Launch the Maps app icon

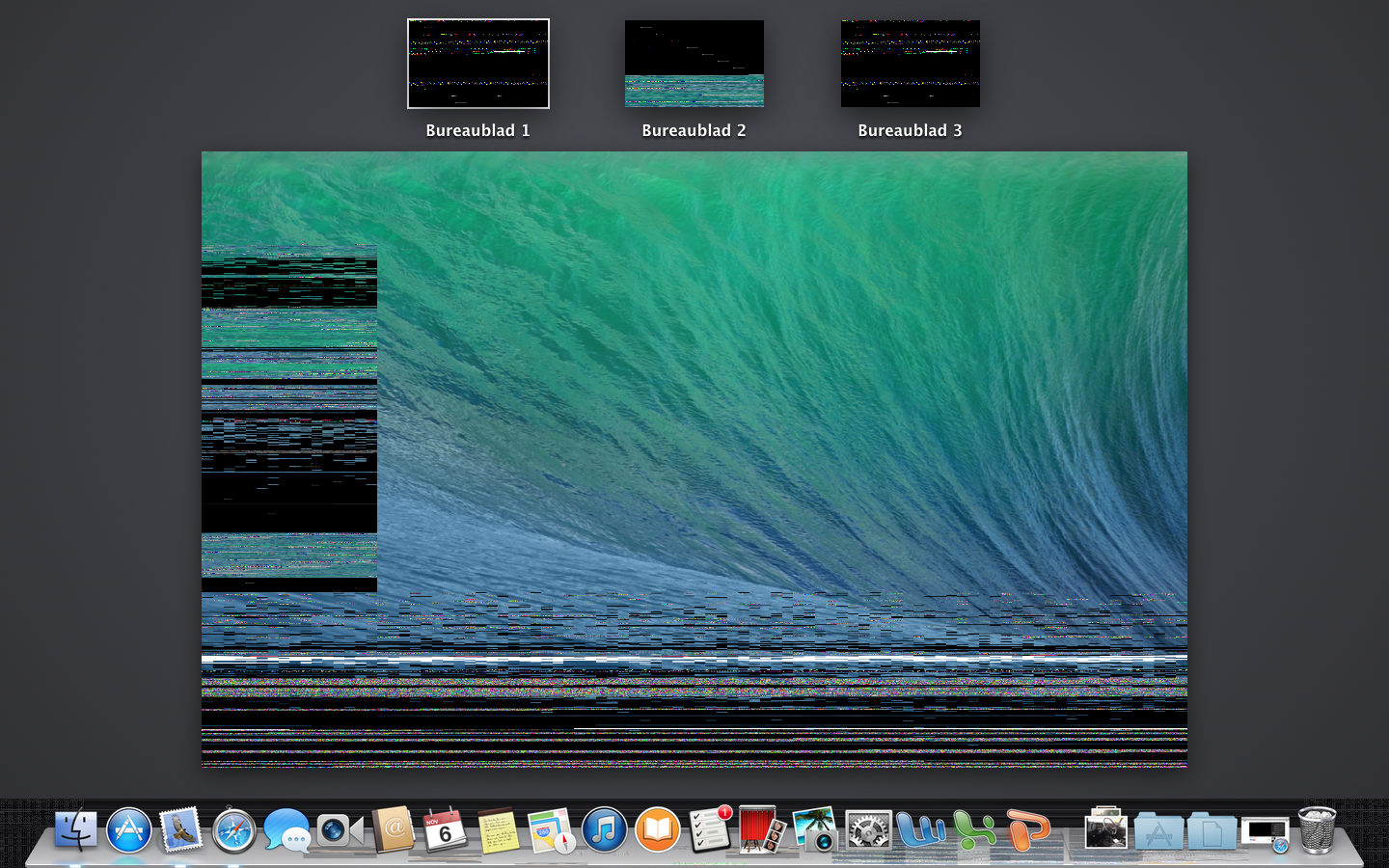tap(552, 830)
